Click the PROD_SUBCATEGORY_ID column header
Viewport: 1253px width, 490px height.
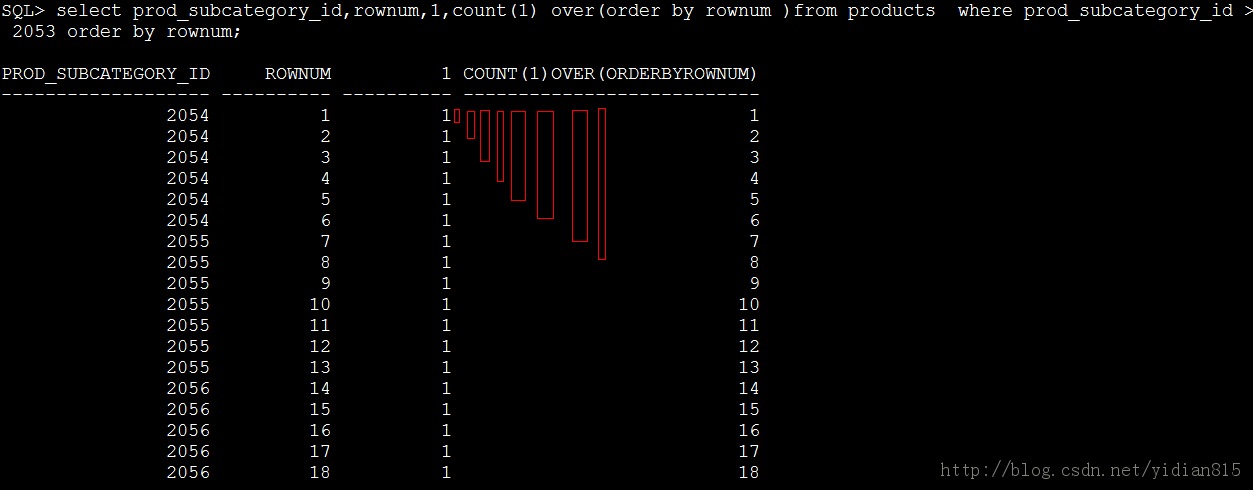click(106, 74)
